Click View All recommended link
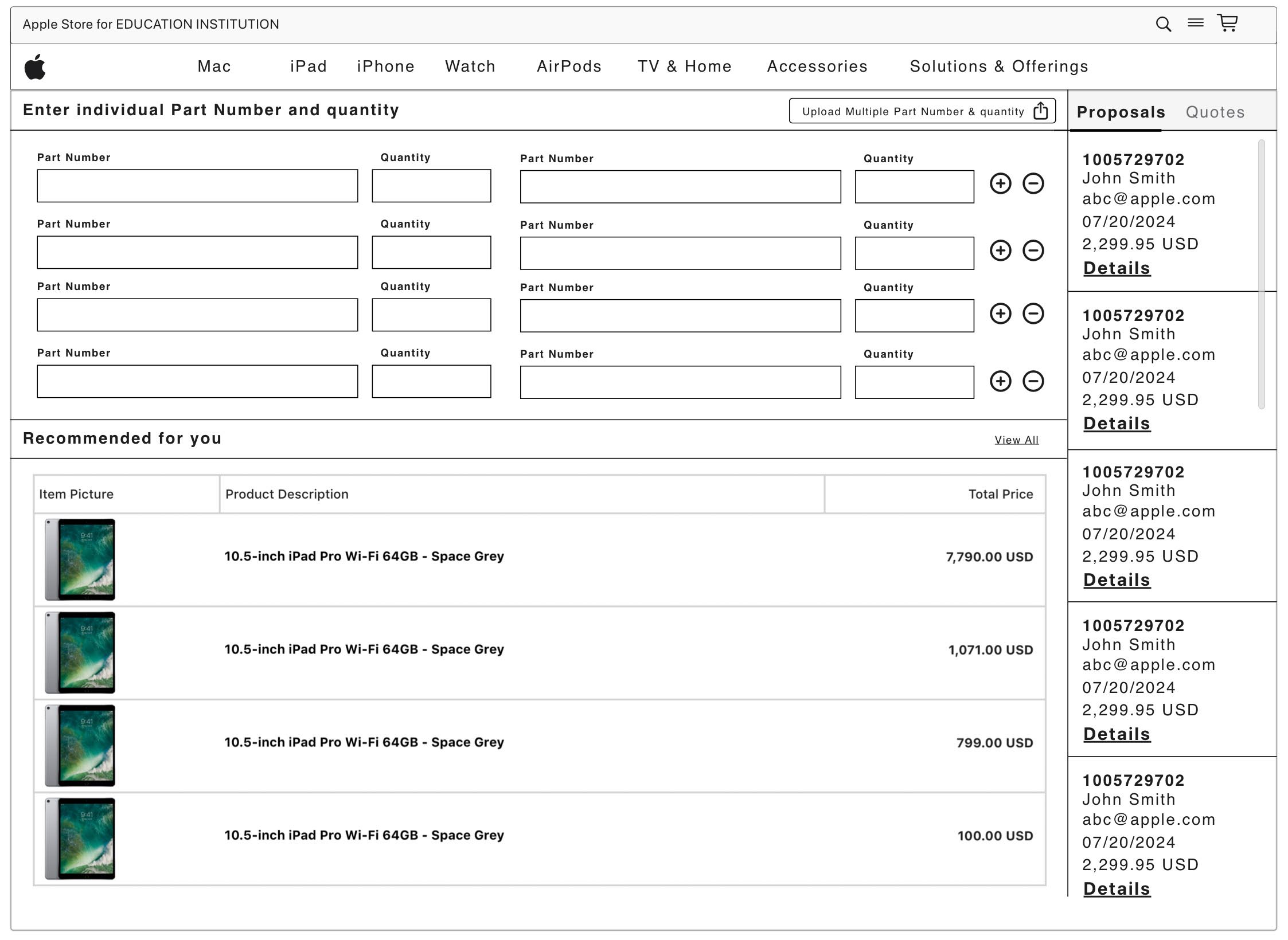 pyautogui.click(x=1016, y=440)
